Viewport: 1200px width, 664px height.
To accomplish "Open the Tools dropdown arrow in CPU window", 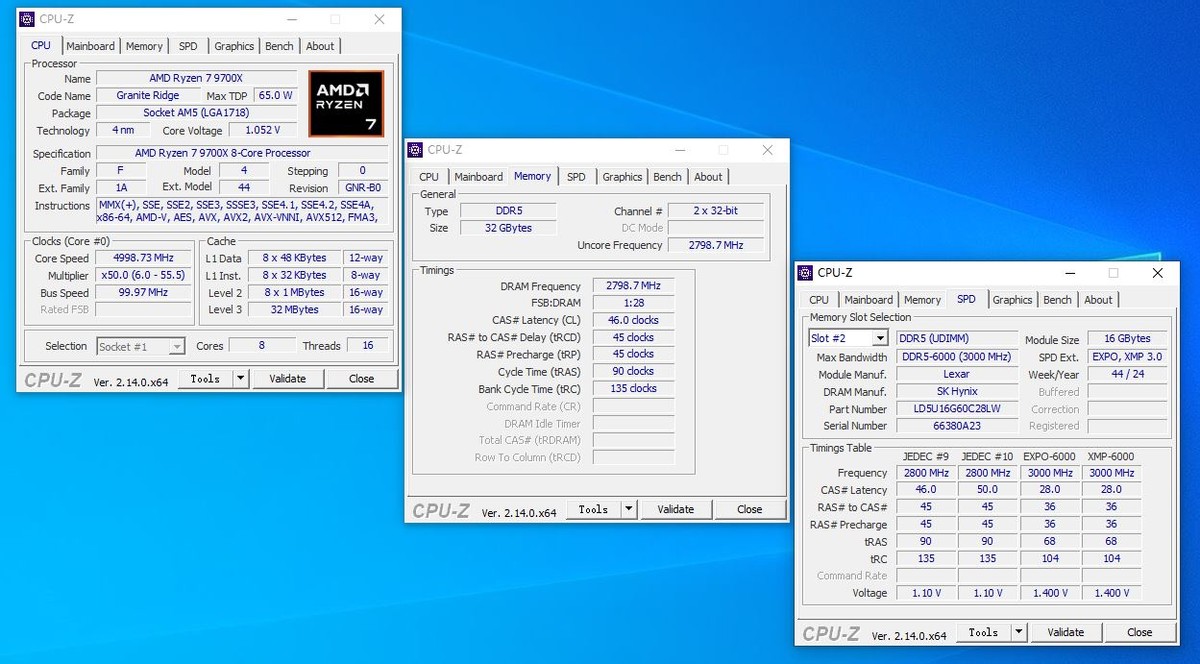I will (x=240, y=379).
